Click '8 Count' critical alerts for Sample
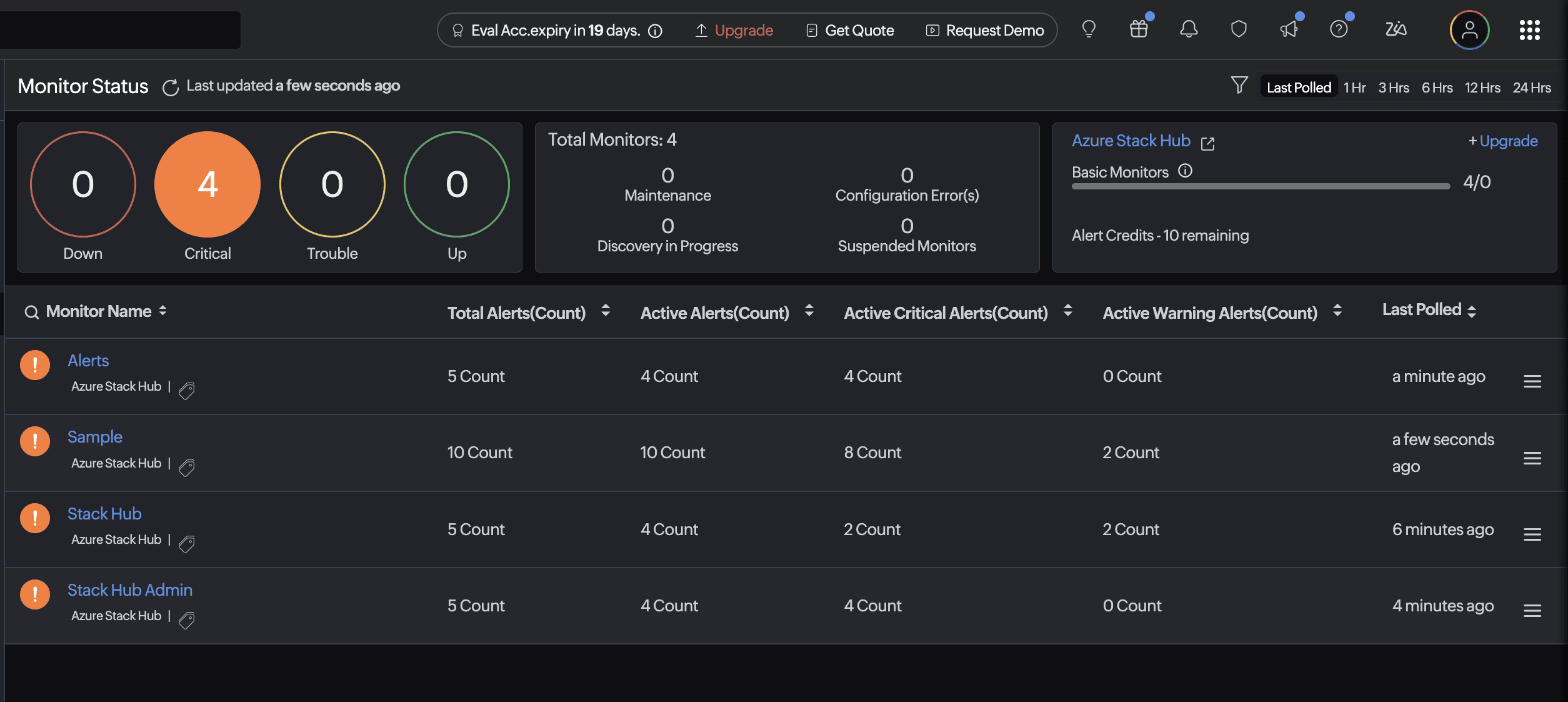Image resolution: width=1568 pixels, height=702 pixels. tap(873, 453)
